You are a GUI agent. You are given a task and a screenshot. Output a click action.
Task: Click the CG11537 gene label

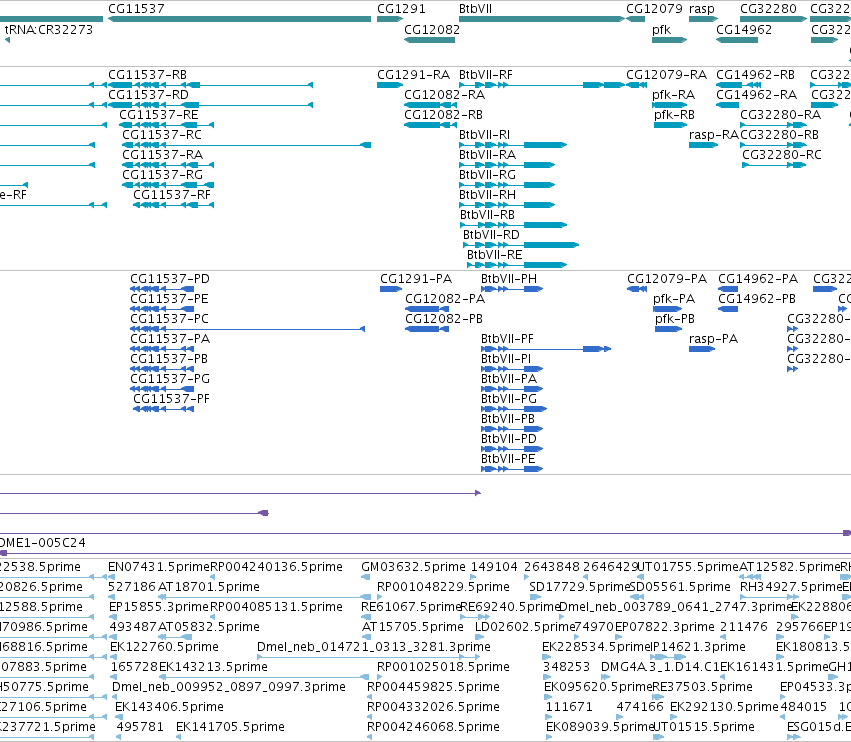point(136,9)
